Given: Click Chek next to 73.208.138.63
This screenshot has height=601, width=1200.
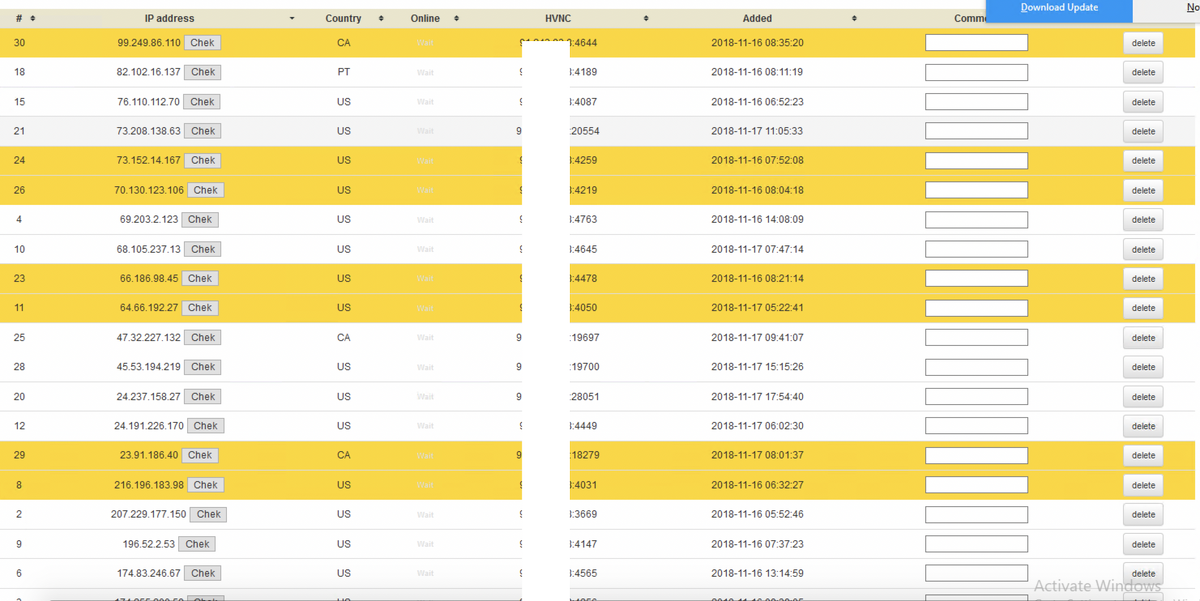Looking at the screenshot, I should pyautogui.click(x=204, y=131).
